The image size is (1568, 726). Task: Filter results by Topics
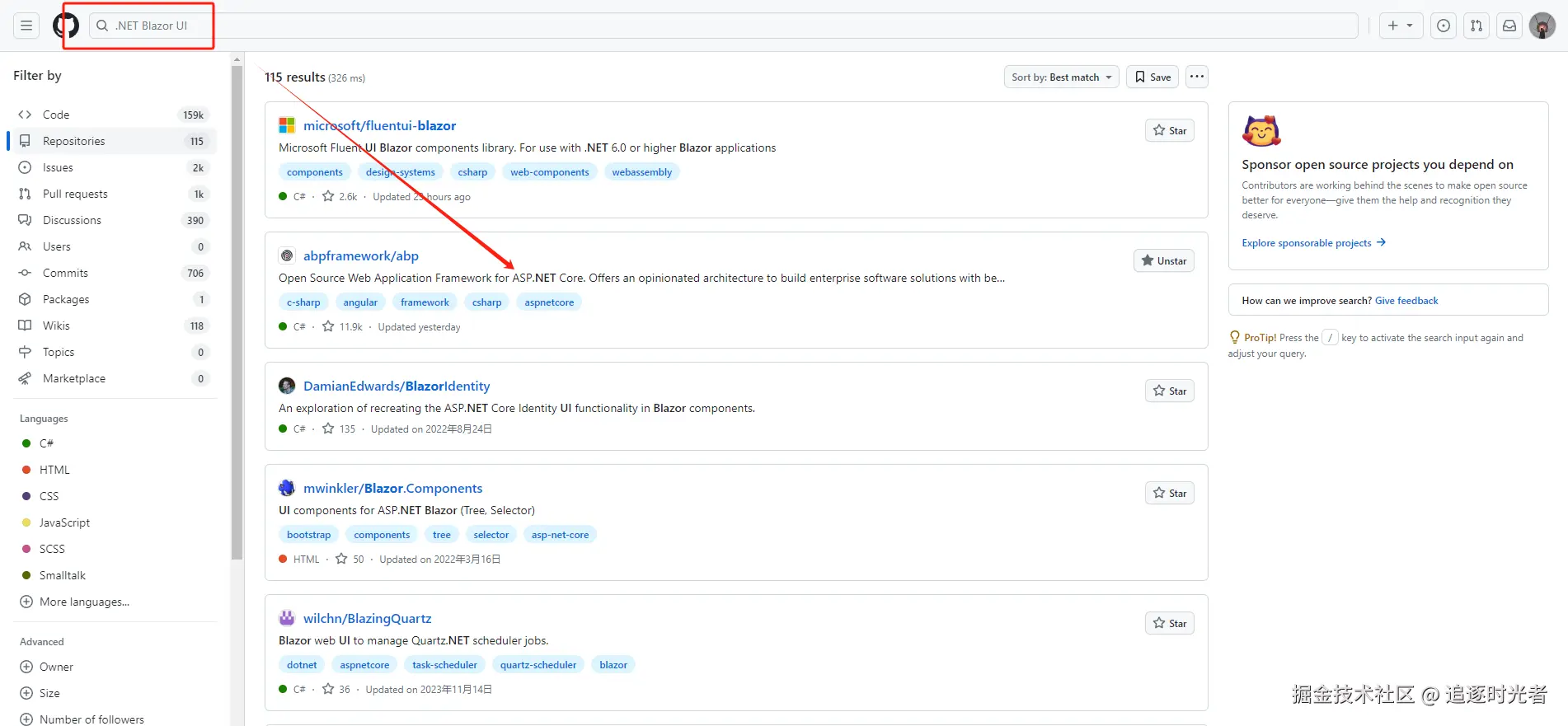(x=115, y=352)
